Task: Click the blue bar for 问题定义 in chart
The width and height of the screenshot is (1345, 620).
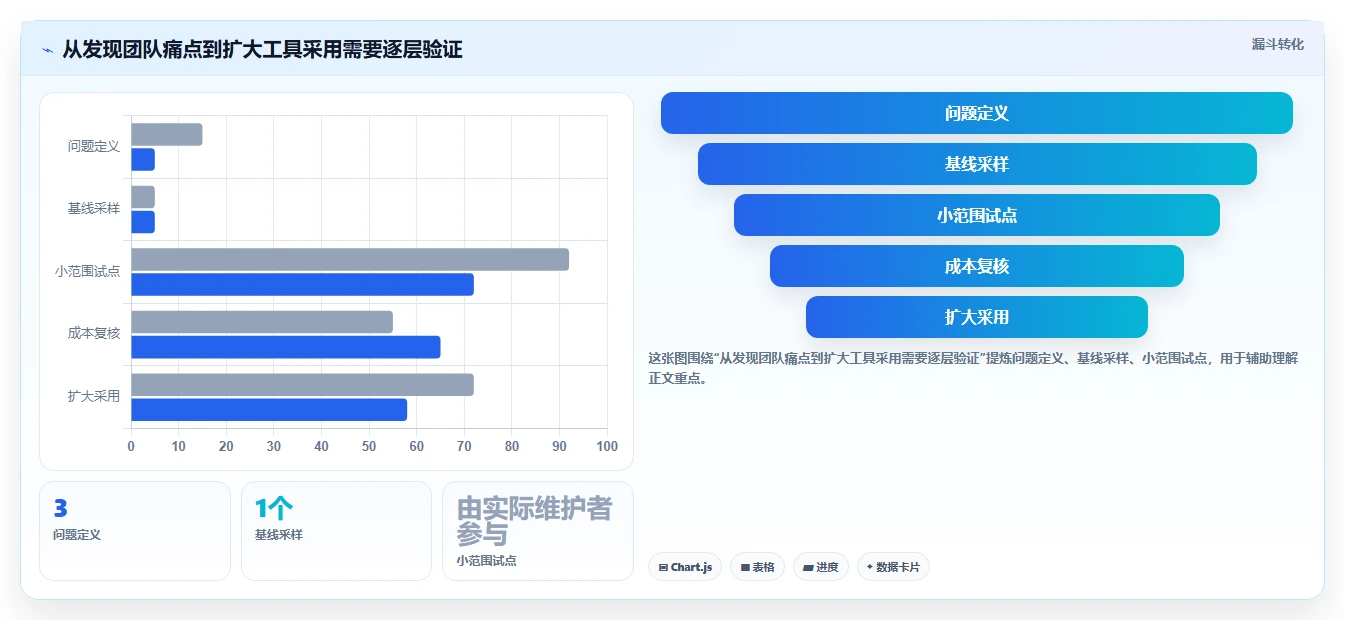Action: pos(143,159)
